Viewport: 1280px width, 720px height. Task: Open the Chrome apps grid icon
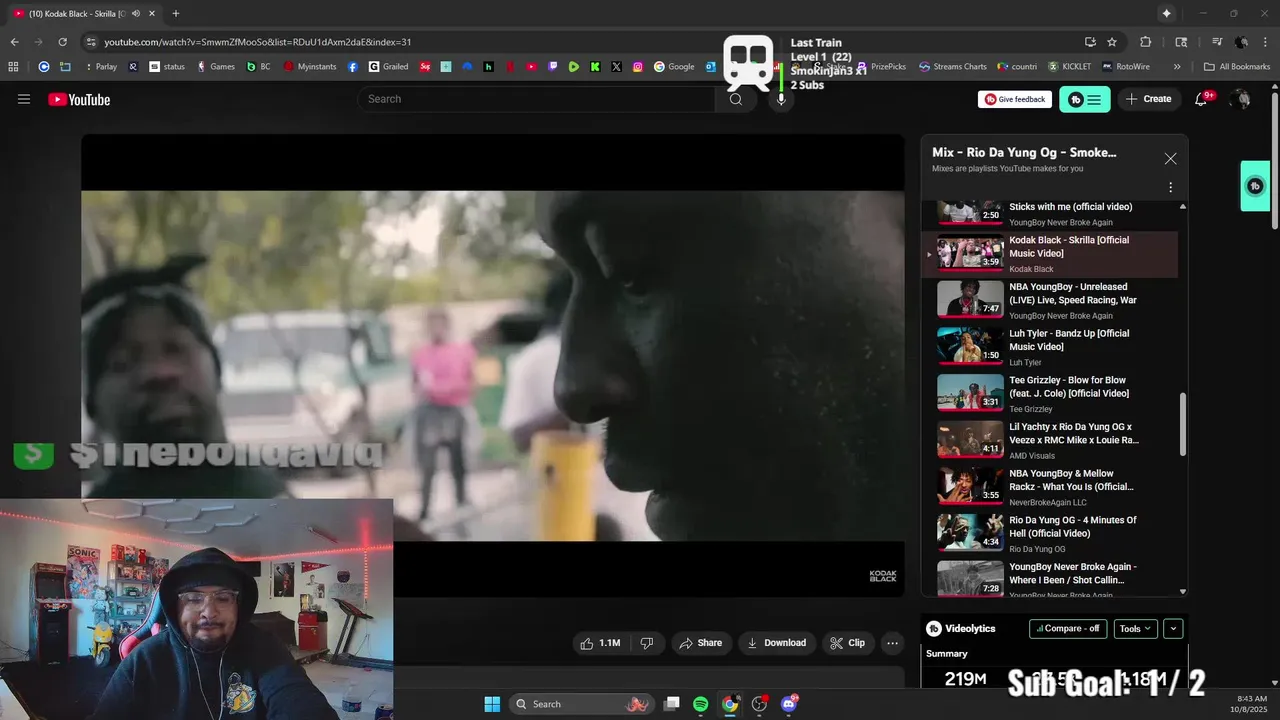coord(13,67)
